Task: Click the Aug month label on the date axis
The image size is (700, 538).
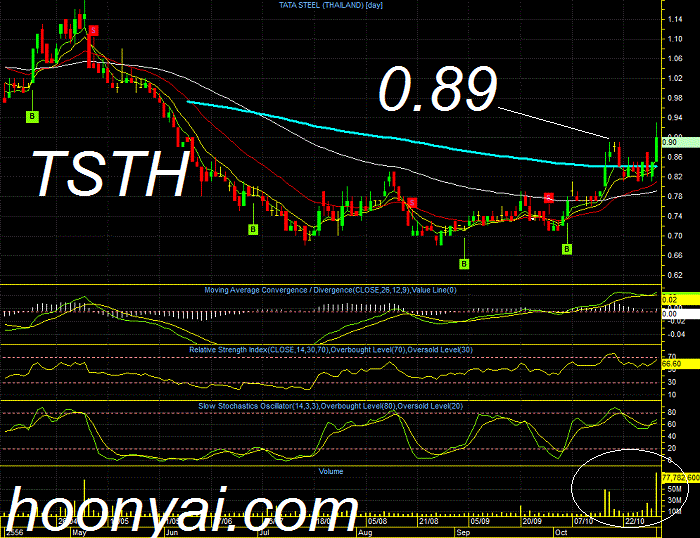Action: (365, 533)
